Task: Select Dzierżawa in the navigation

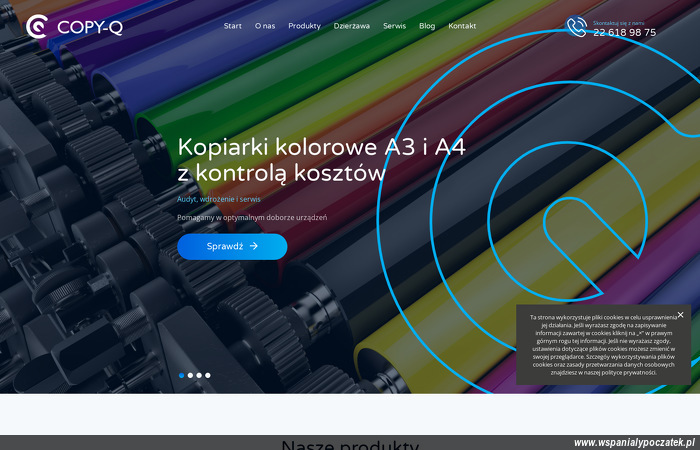Action: point(352,26)
